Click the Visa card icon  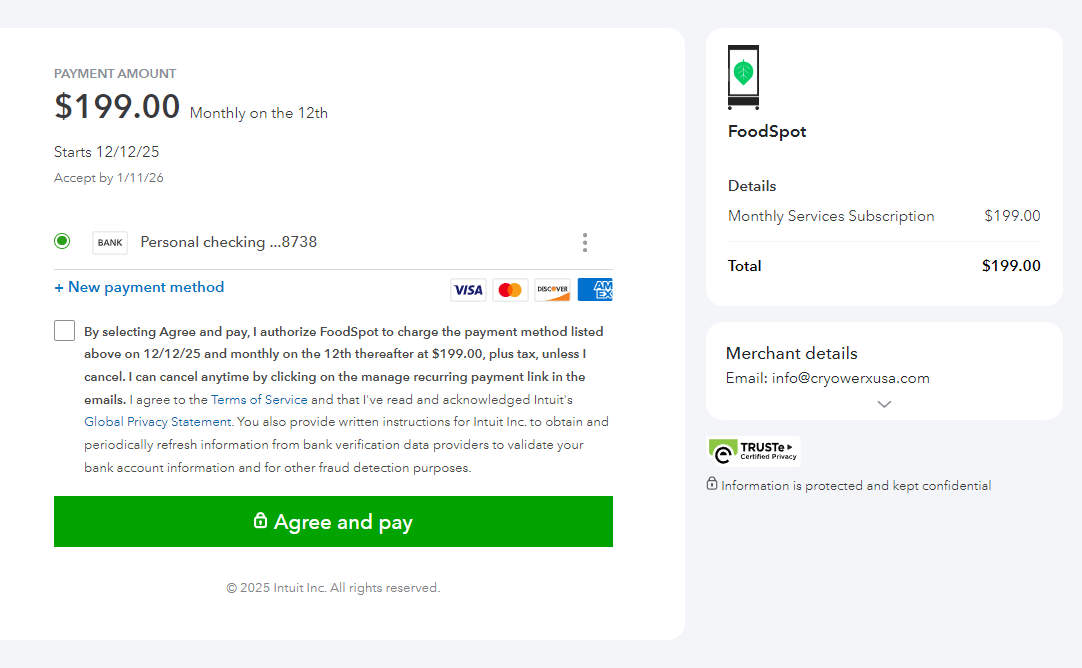pyautogui.click(x=468, y=290)
